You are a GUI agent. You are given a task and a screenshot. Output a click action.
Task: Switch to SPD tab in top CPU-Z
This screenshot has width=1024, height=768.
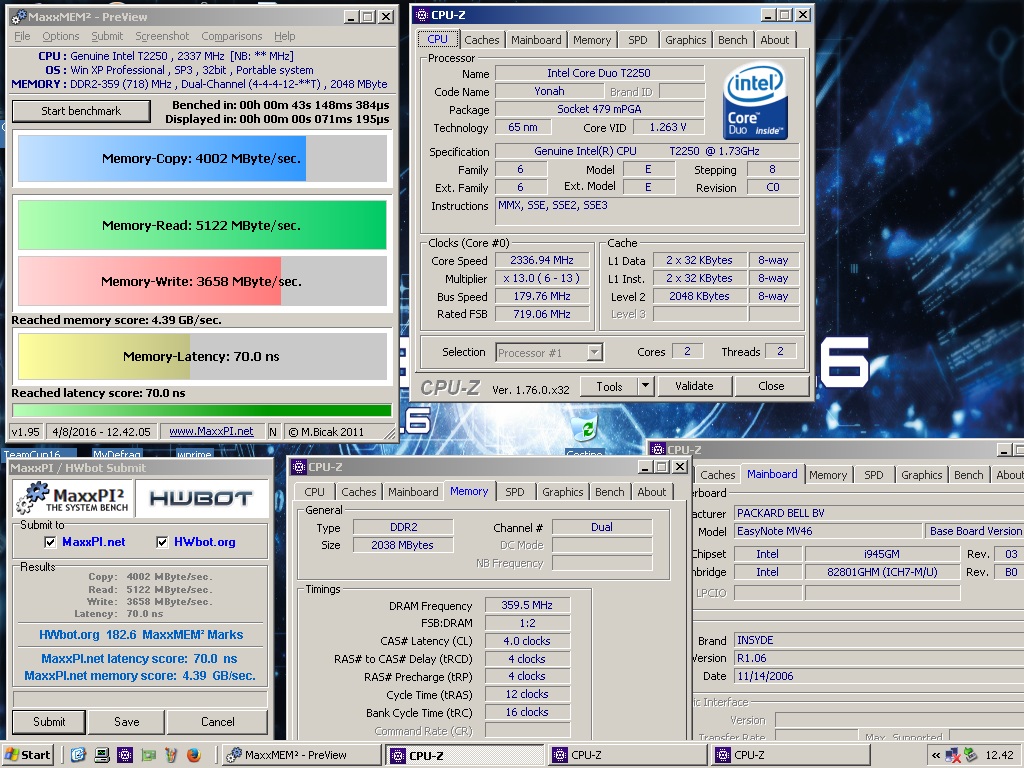[x=638, y=40]
